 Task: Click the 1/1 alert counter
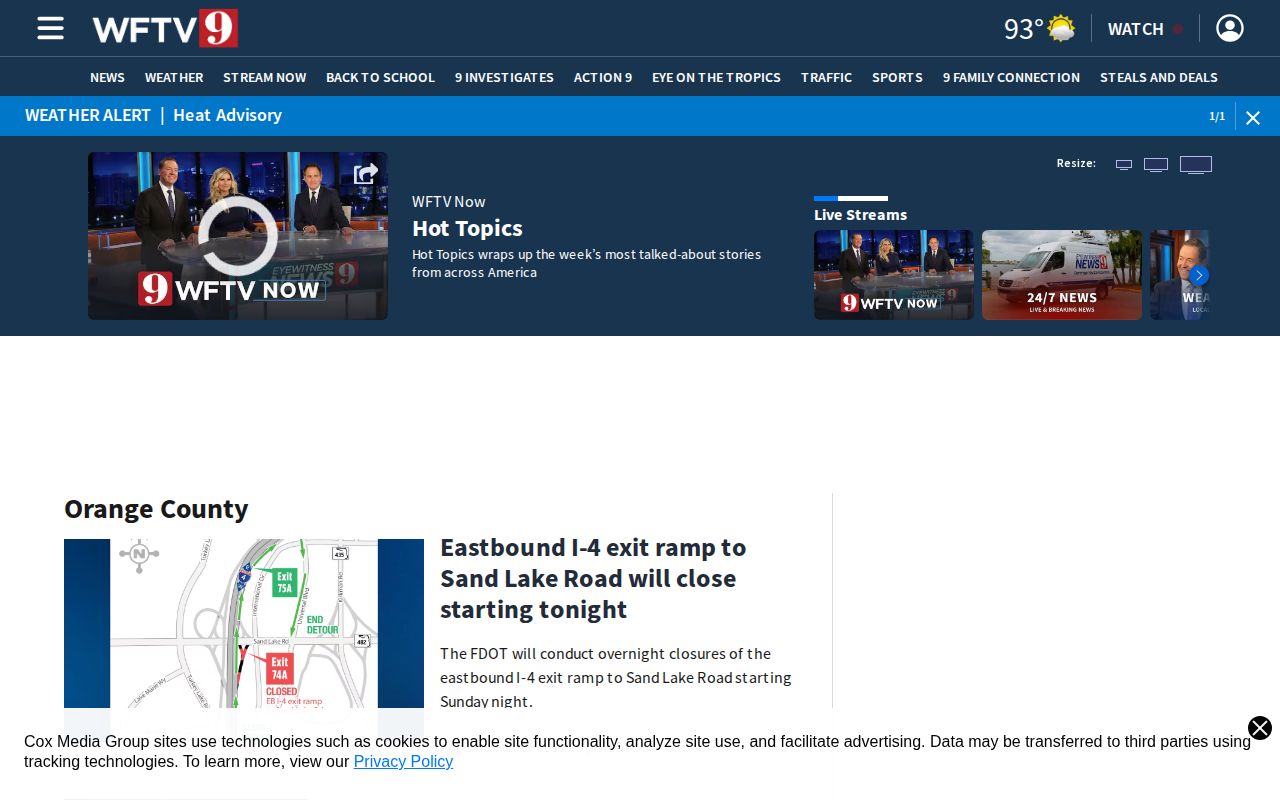pyautogui.click(x=1217, y=116)
